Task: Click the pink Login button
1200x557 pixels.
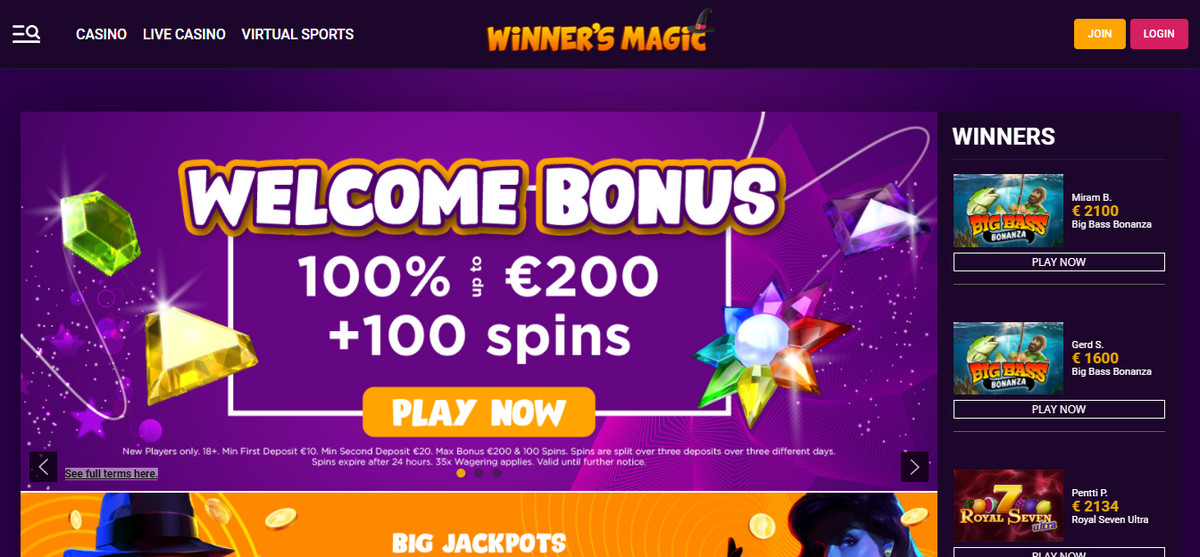Action: (1159, 34)
